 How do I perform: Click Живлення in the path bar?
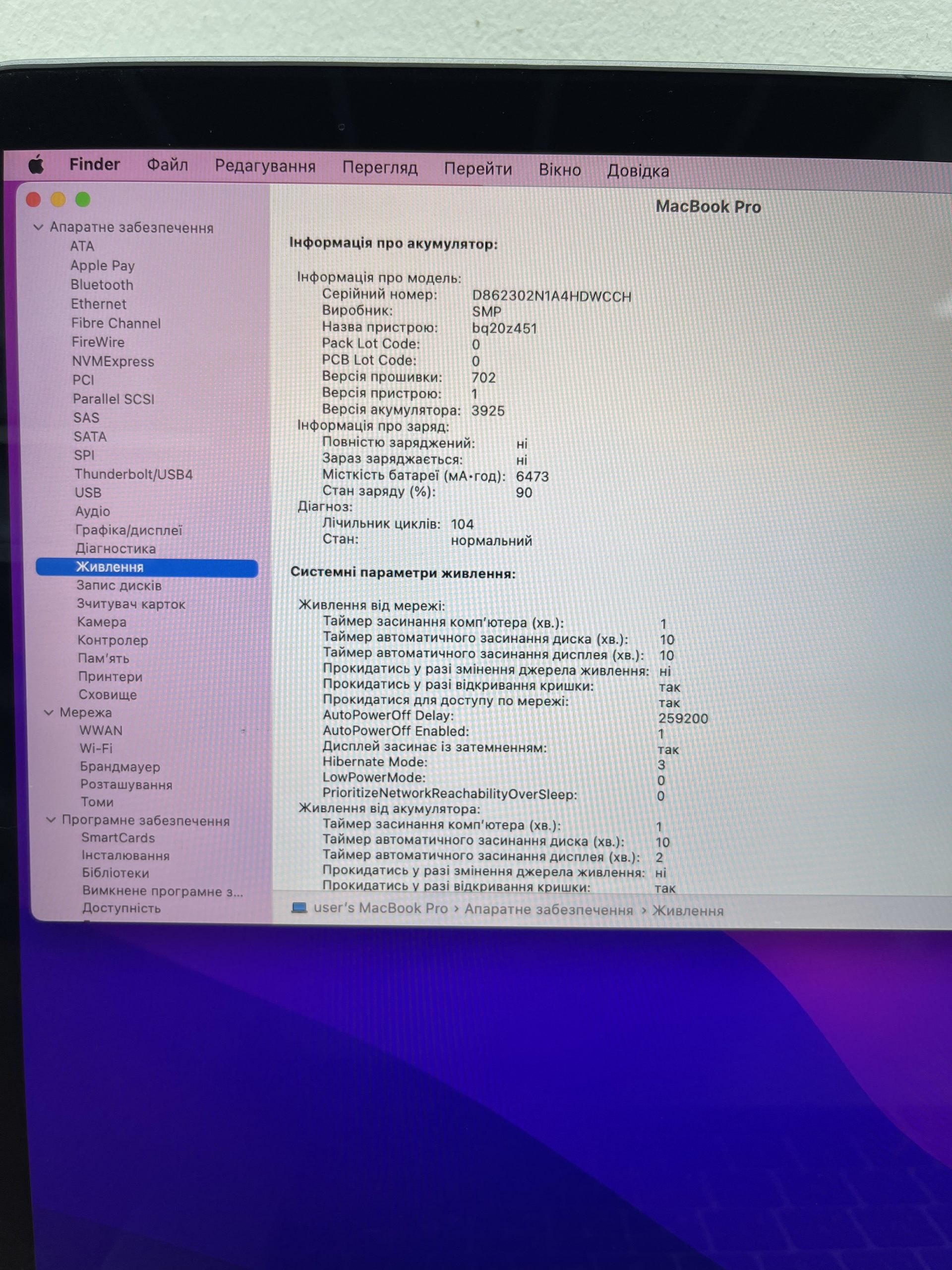point(687,911)
